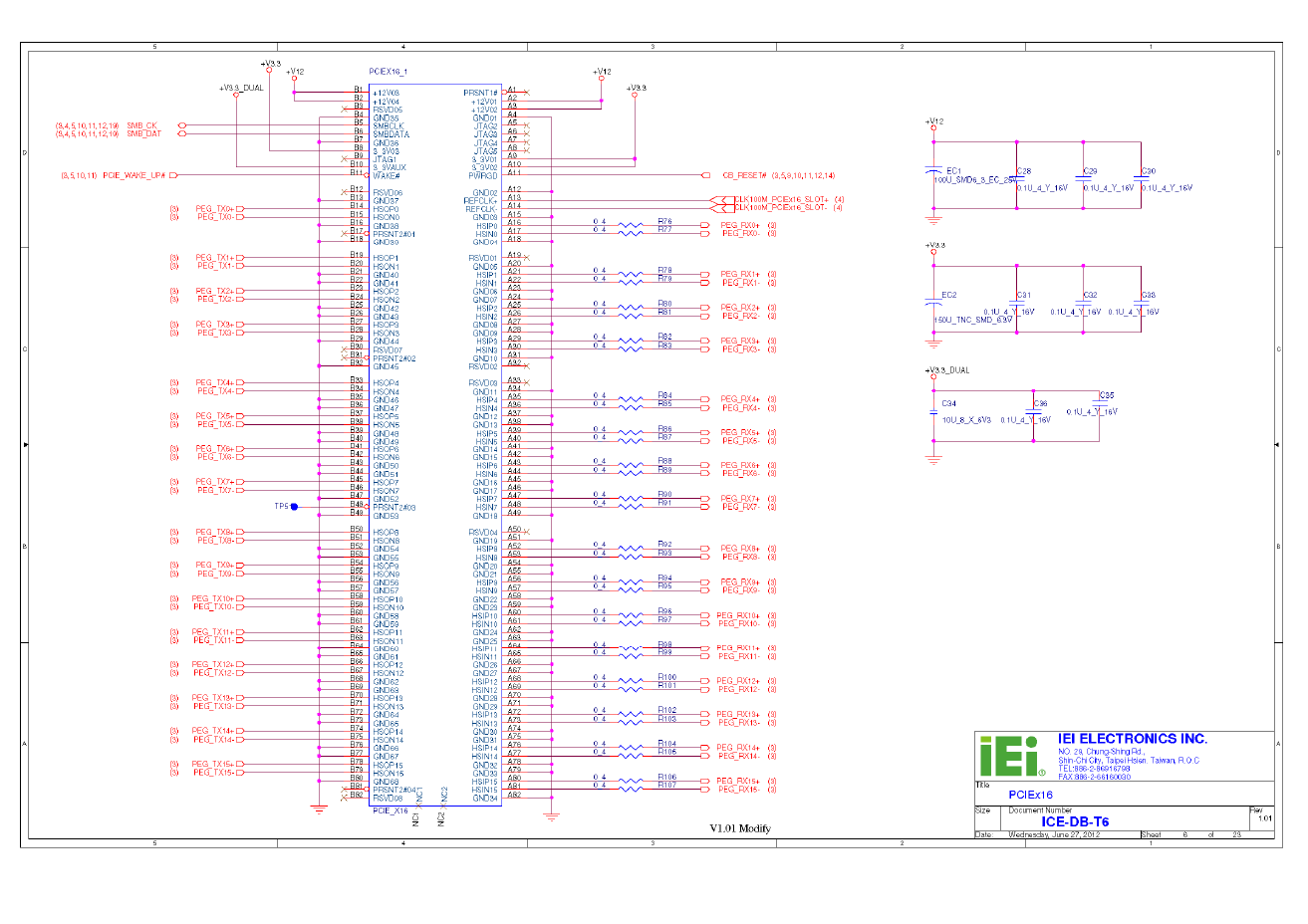
Task: Click the PEG_TX4+ net label
Action: [214, 383]
